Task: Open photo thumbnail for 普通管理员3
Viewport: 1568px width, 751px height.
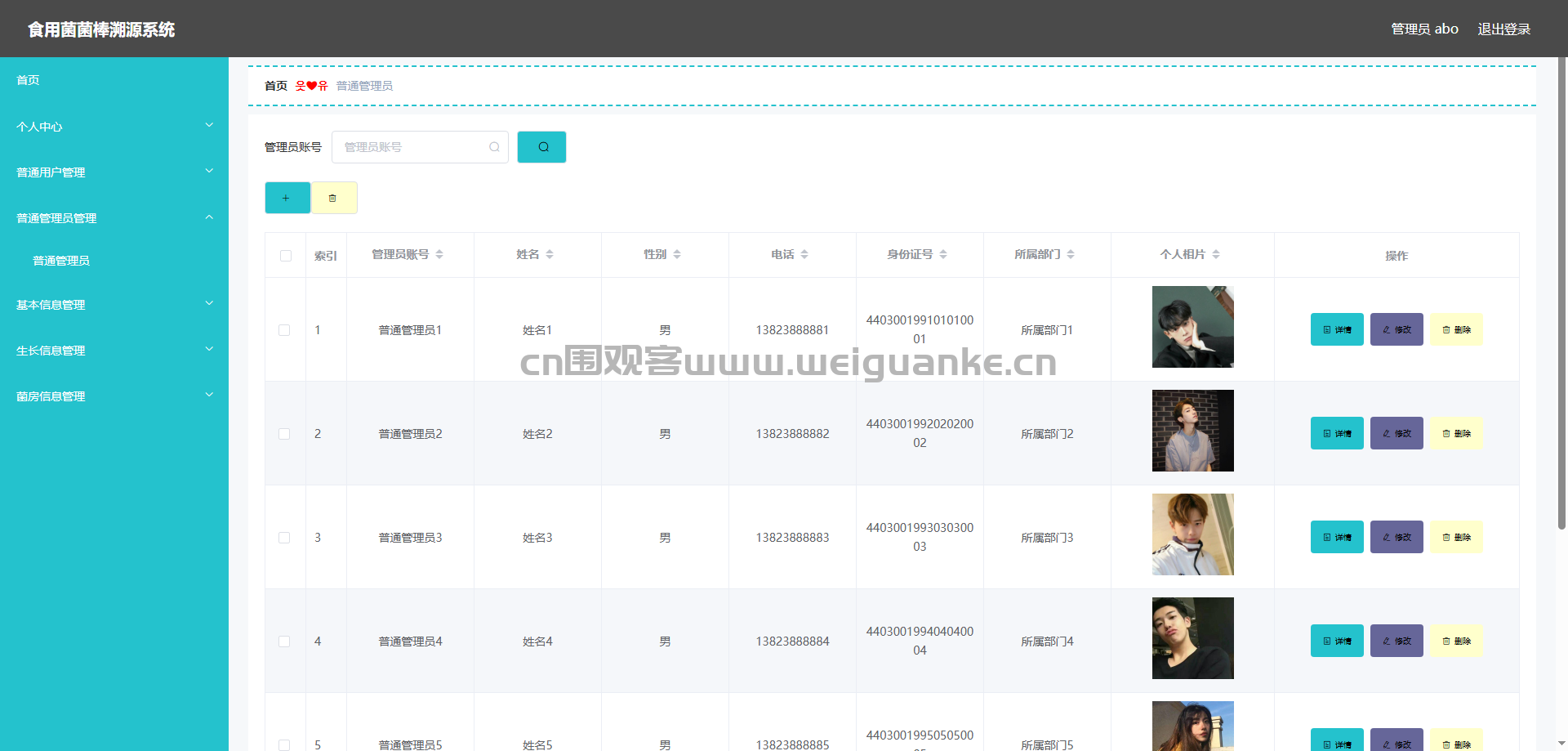Action: (x=1192, y=534)
